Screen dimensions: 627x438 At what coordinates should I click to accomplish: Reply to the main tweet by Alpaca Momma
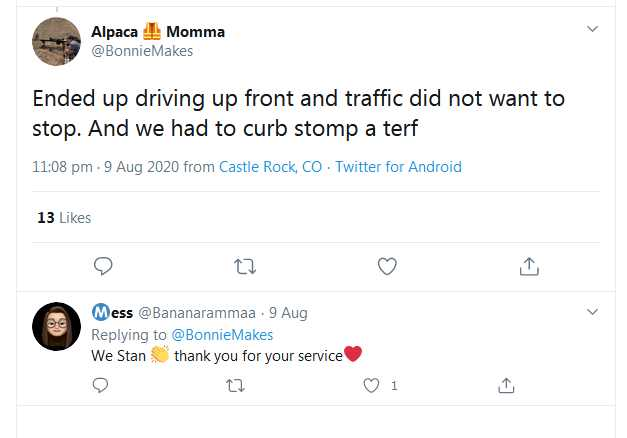tap(103, 266)
